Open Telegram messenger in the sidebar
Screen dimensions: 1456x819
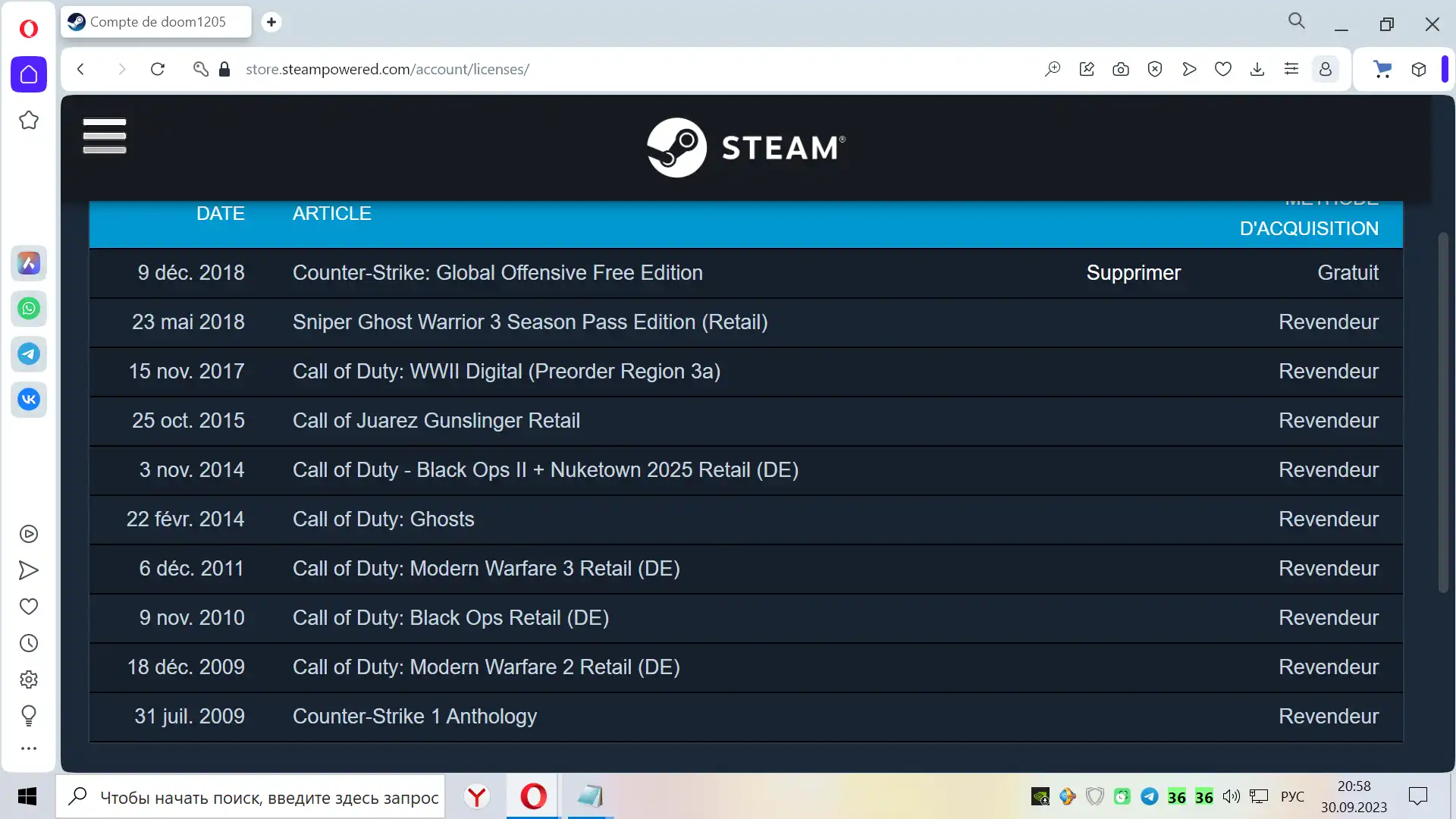[29, 354]
